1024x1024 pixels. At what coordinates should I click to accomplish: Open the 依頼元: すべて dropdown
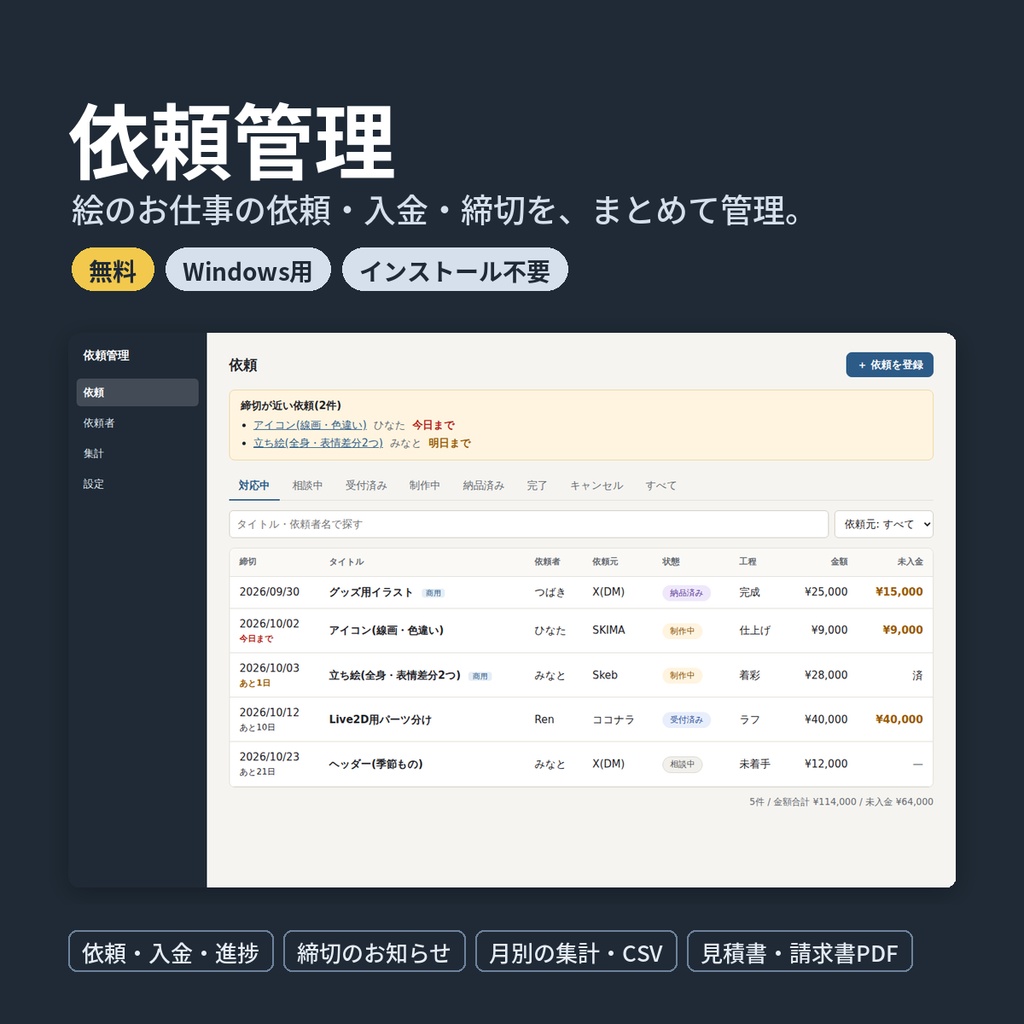[884, 524]
